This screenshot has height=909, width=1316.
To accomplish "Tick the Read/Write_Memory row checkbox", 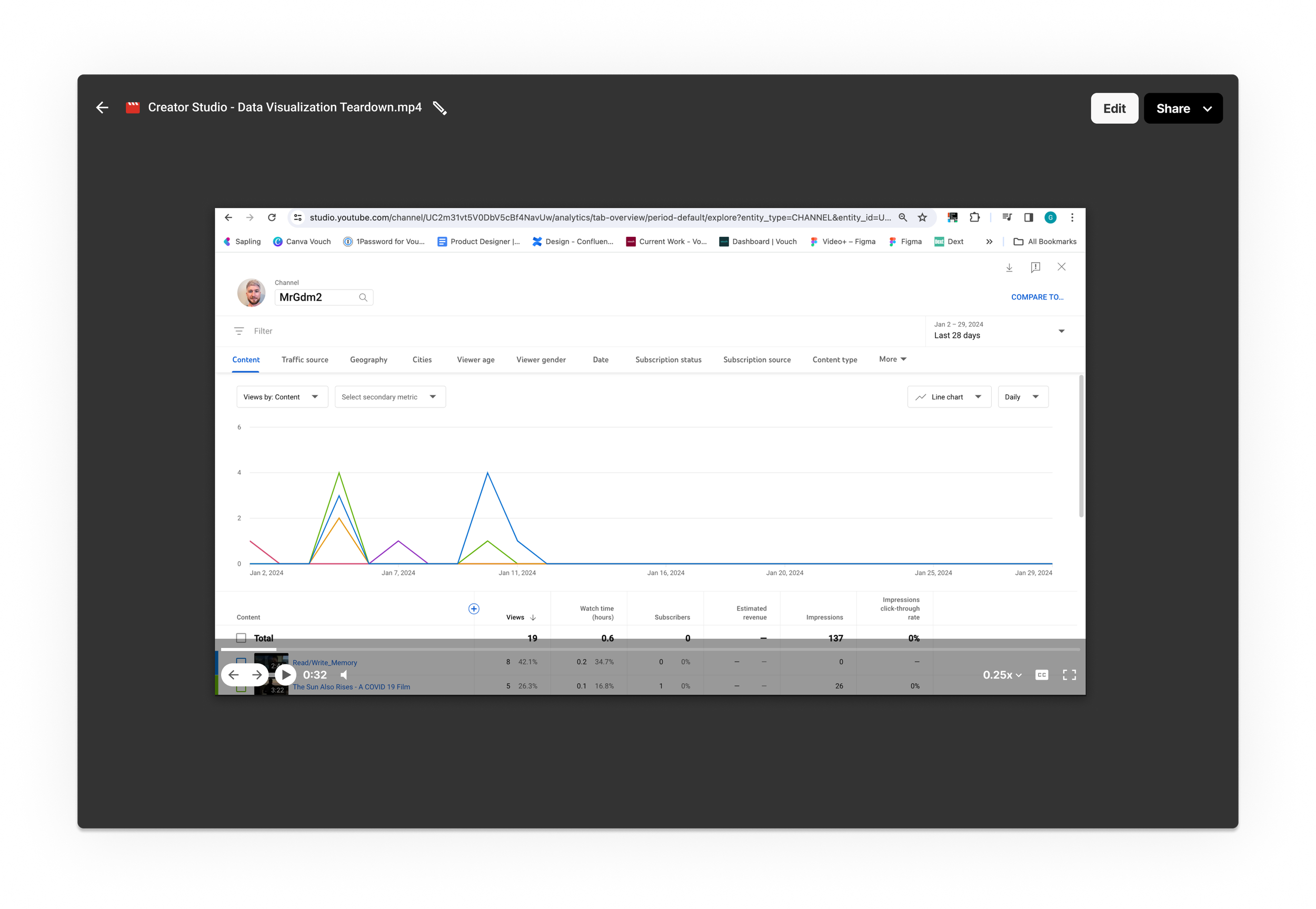I will (242, 662).
